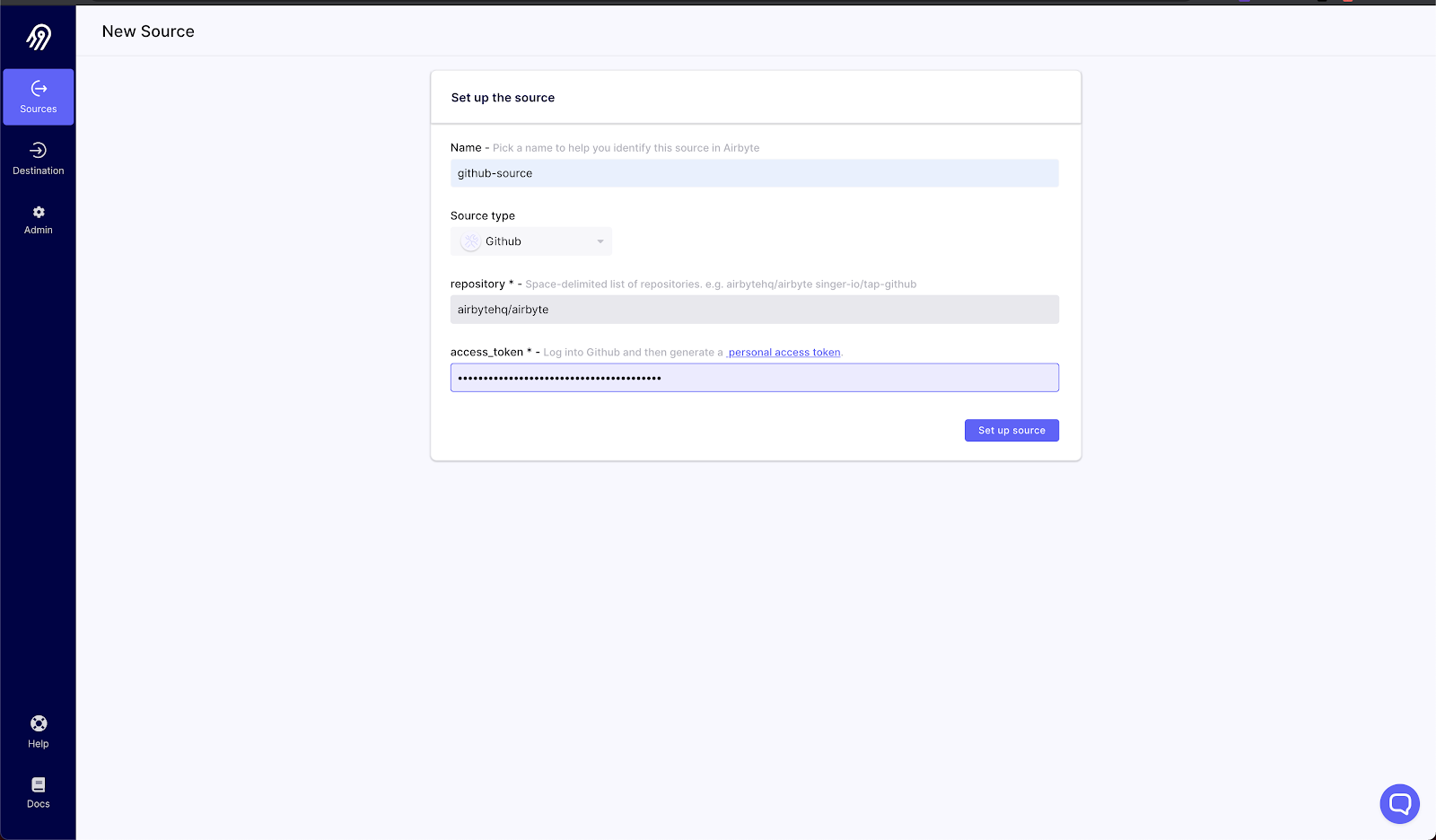
Task: Open the Docs document icon
Action: click(38, 783)
